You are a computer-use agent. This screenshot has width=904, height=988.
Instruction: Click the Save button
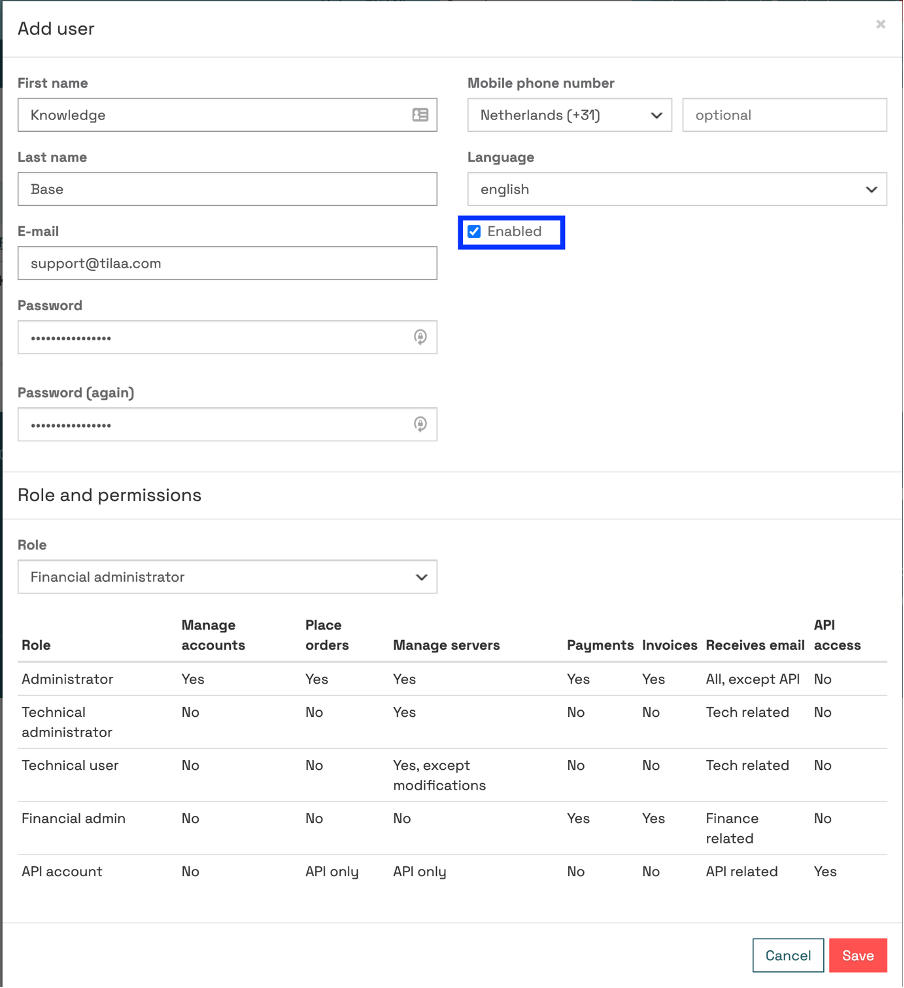click(x=857, y=955)
